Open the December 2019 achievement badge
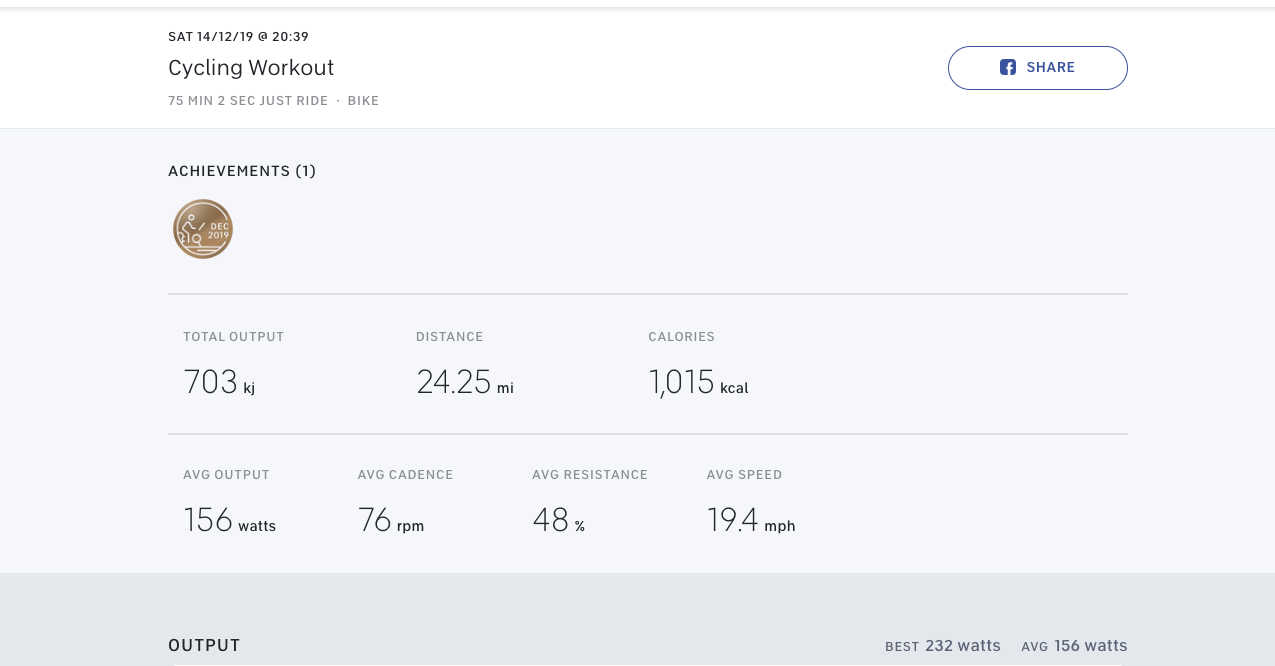This screenshot has height=666, width=1275. 203,229
